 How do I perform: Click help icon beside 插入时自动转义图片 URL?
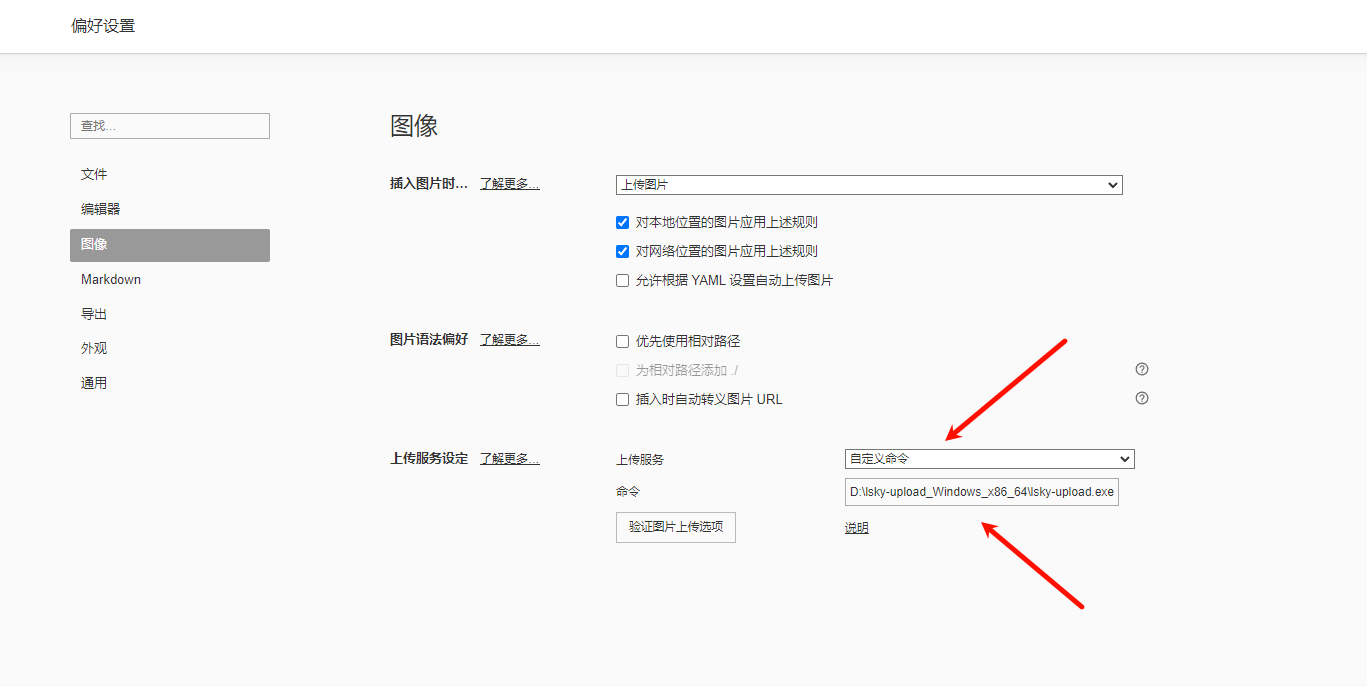1141,398
